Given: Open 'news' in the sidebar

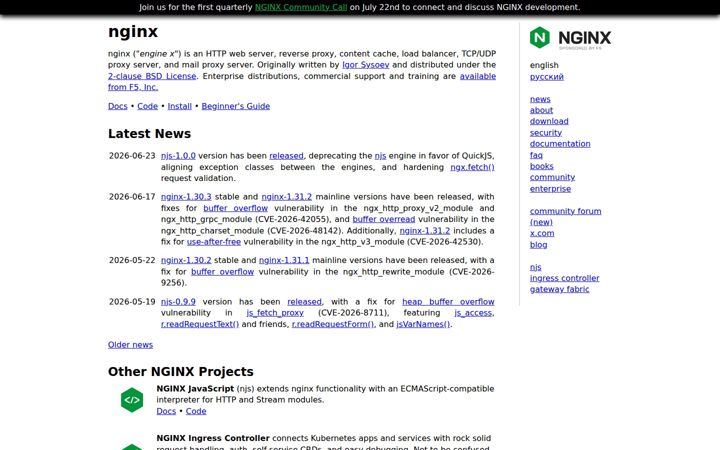Looking at the screenshot, I should pyautogui.click(x=540, y=99).
